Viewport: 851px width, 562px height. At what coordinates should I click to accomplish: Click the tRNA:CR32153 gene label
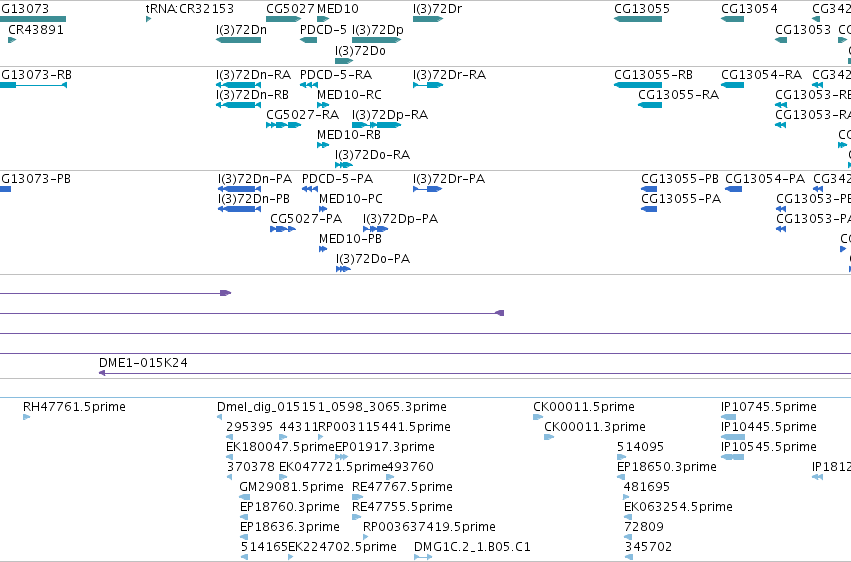190,9
